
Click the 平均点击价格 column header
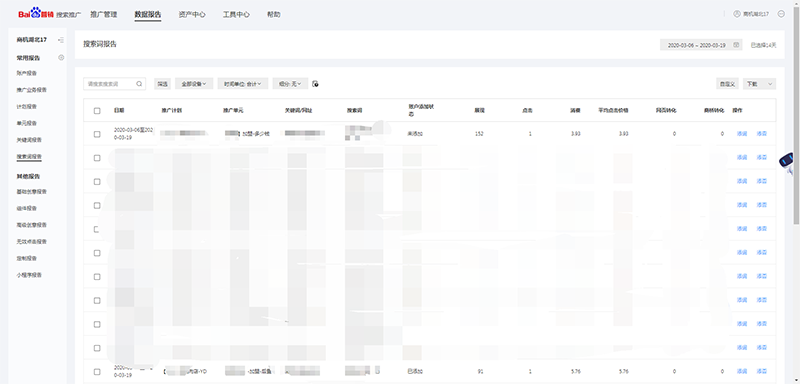613,110
